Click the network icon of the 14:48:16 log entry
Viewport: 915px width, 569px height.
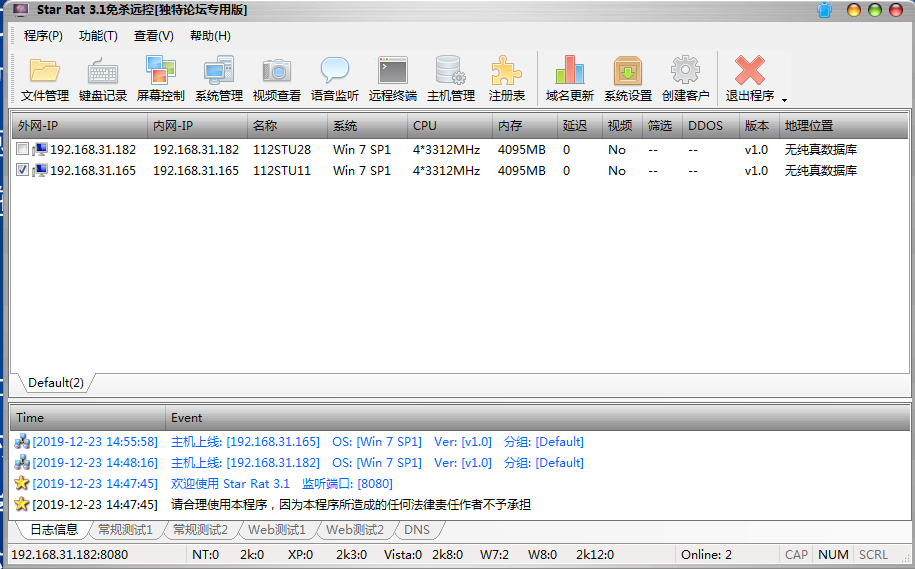click(x=22, y=463)
